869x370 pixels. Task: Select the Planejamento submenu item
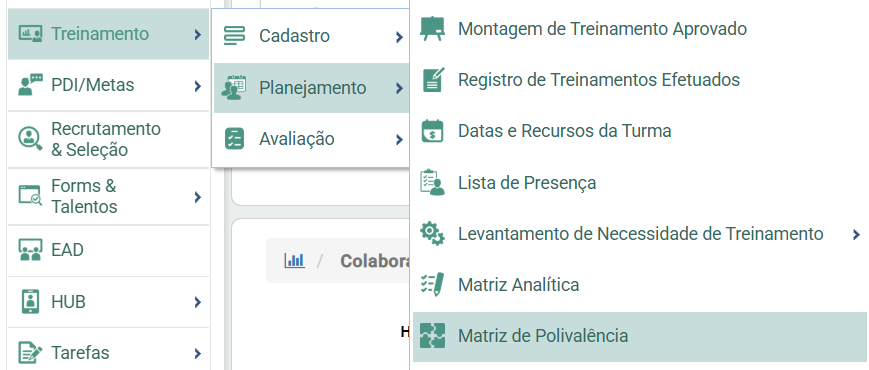pos(311,88)
